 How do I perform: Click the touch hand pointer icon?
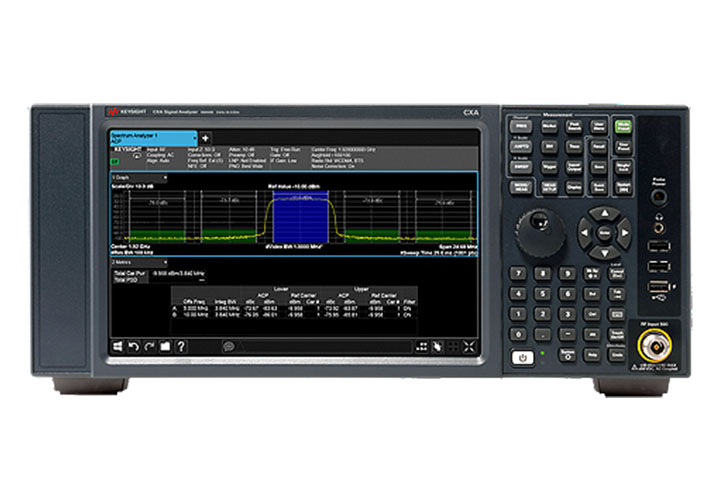coord(437,346)
